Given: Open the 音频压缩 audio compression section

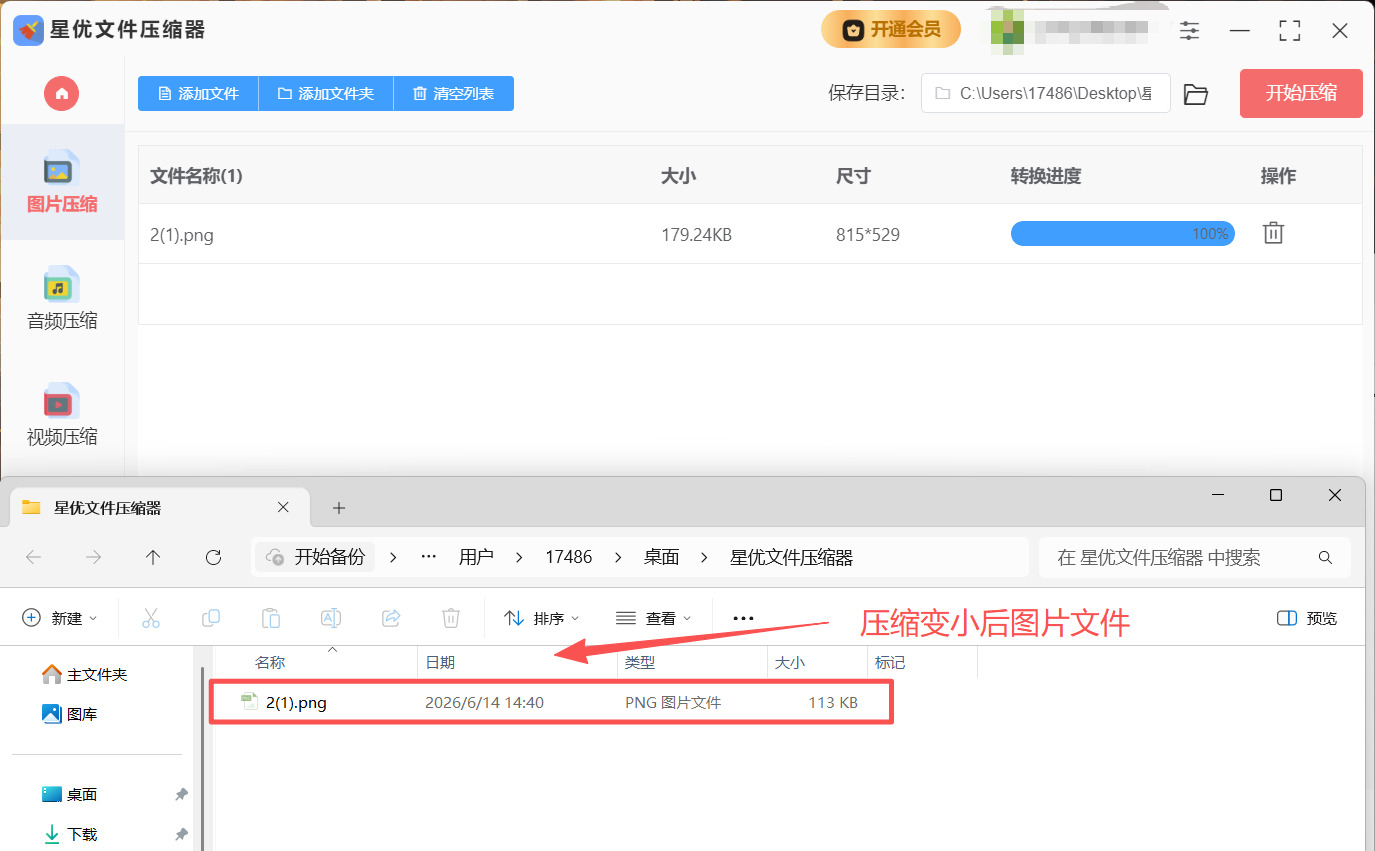Looking at the screenshot, I should tap(61, 298).
